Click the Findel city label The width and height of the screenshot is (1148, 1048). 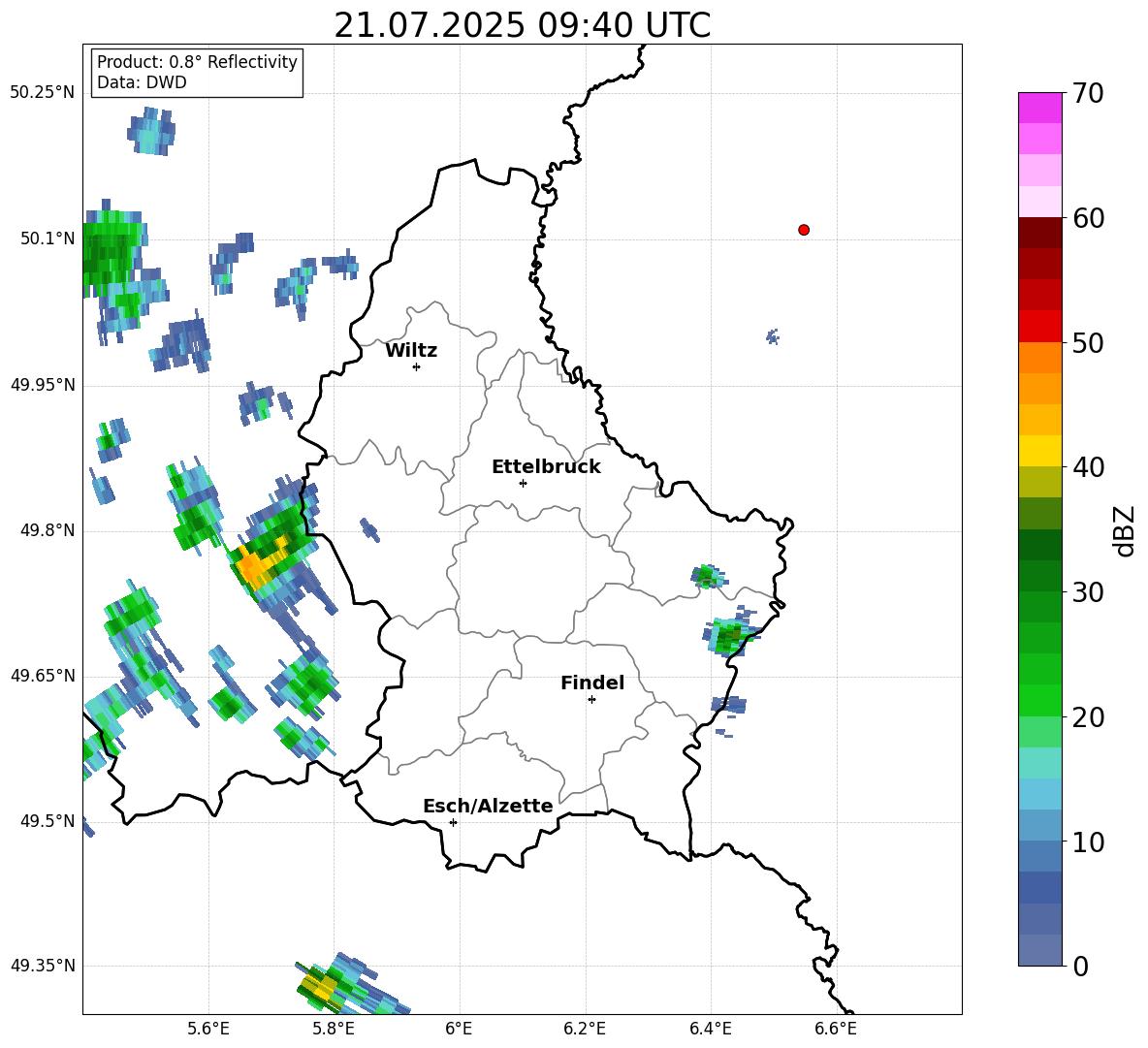(592, 683)
